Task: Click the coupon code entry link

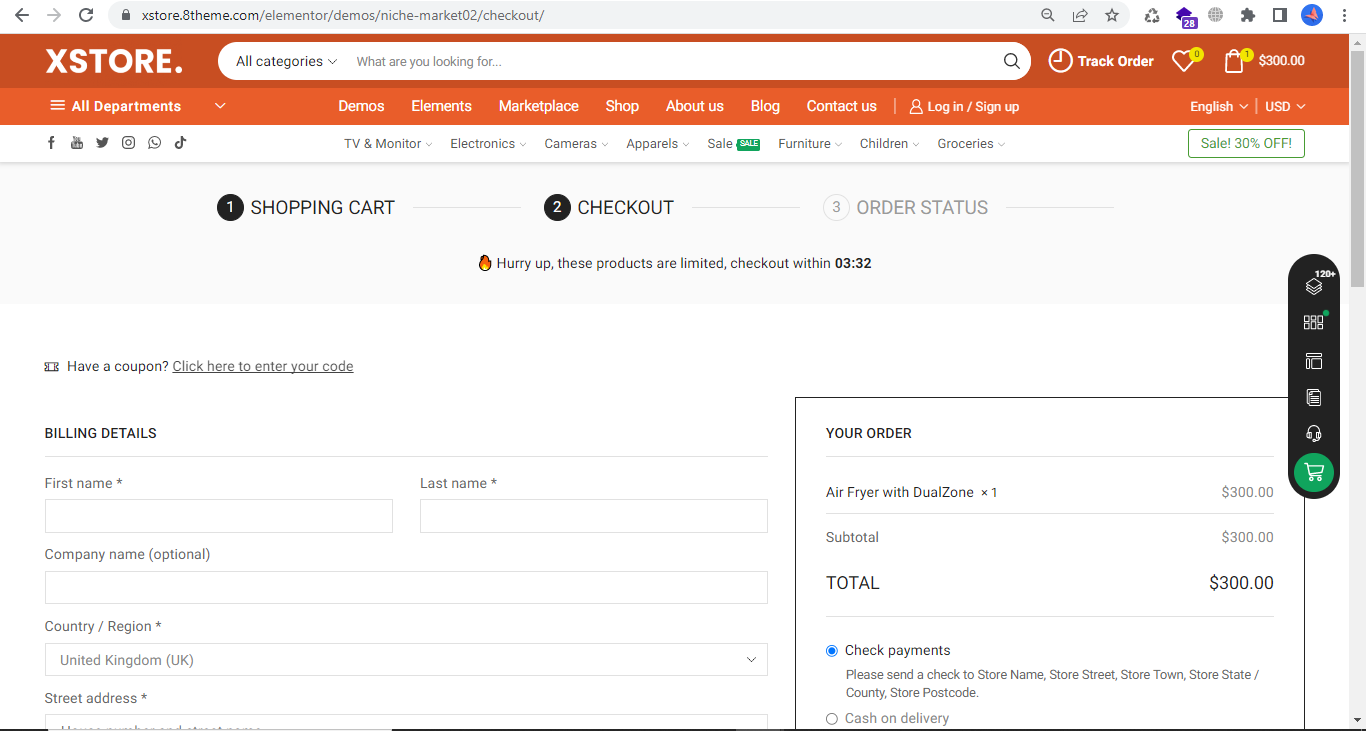Action: [x=263, y=366]
